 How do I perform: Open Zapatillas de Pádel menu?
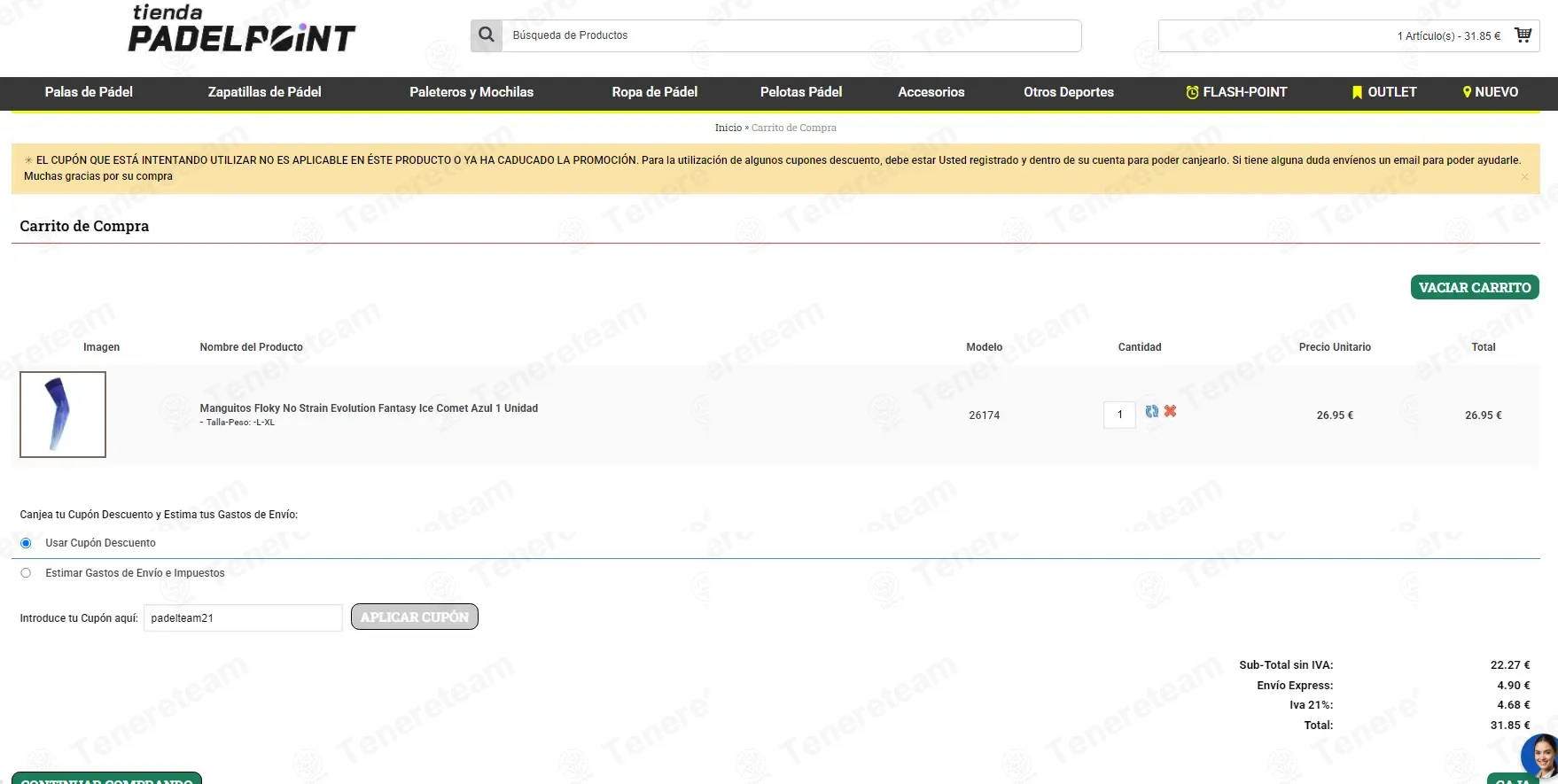[x=264, y=92]
